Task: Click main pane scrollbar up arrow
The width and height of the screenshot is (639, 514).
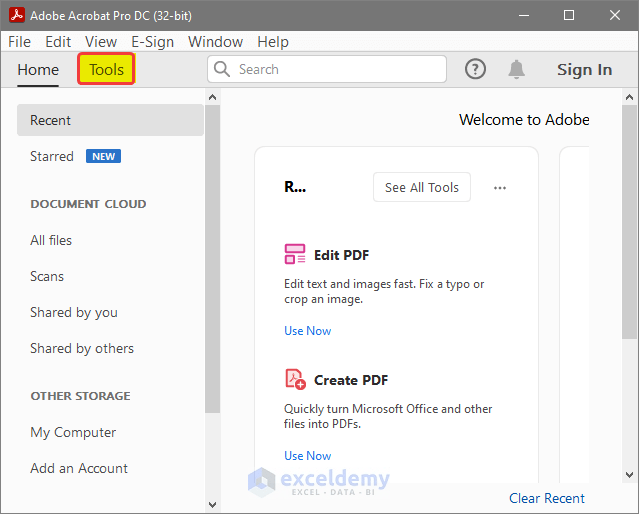Action: point(629,97)
